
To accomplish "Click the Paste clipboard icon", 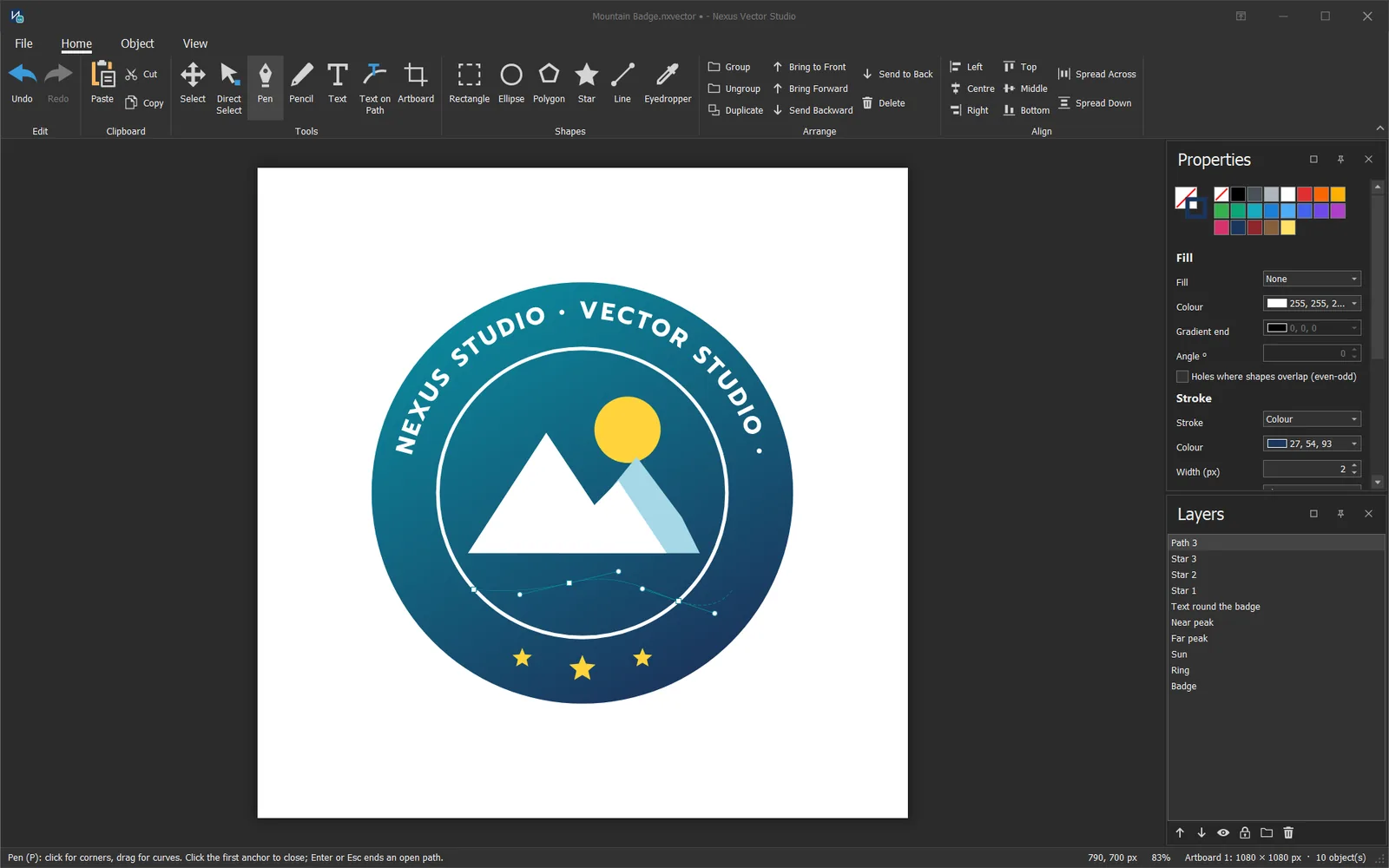I will 102,83.
